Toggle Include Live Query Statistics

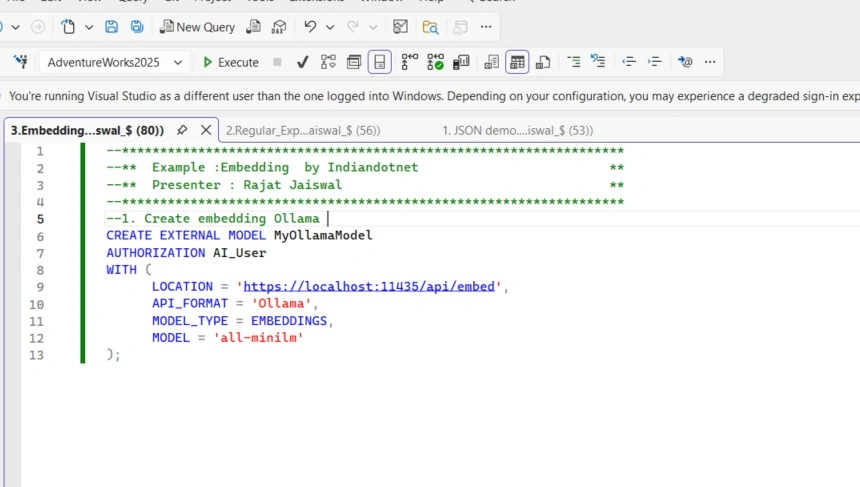[435, 62]
